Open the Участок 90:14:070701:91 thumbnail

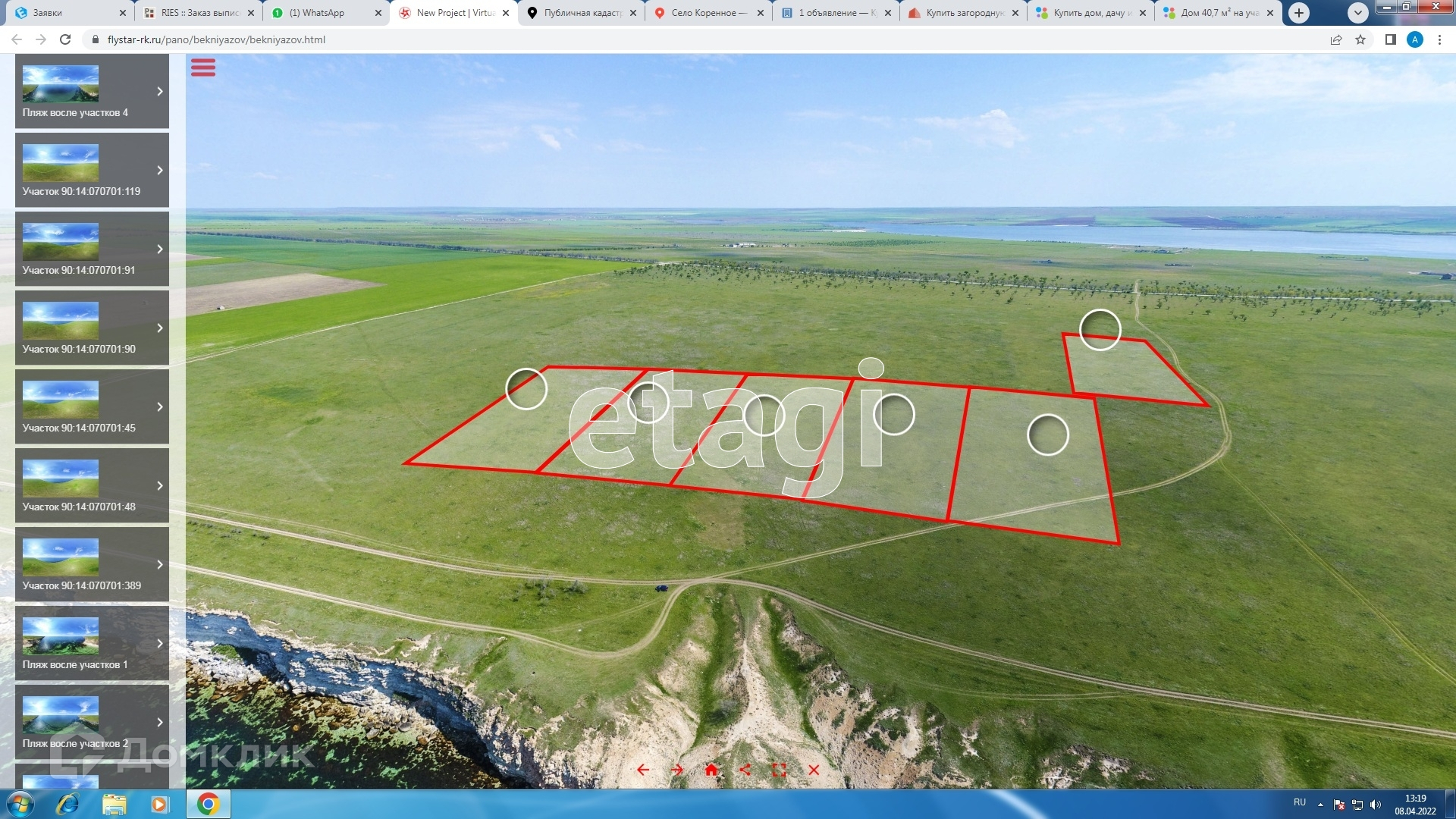coord(61,241)
